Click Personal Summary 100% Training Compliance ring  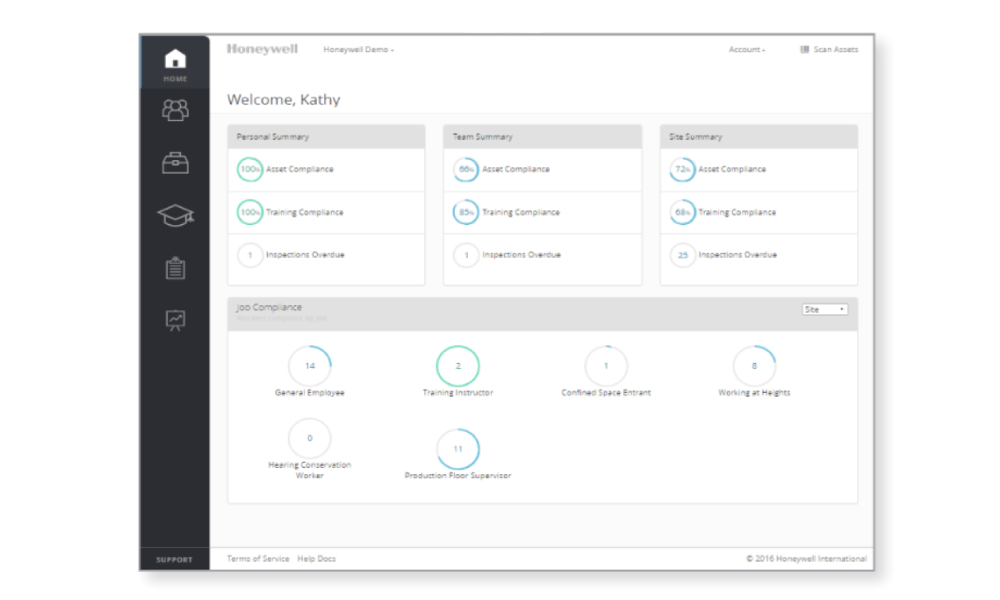[x=249, y=212]
